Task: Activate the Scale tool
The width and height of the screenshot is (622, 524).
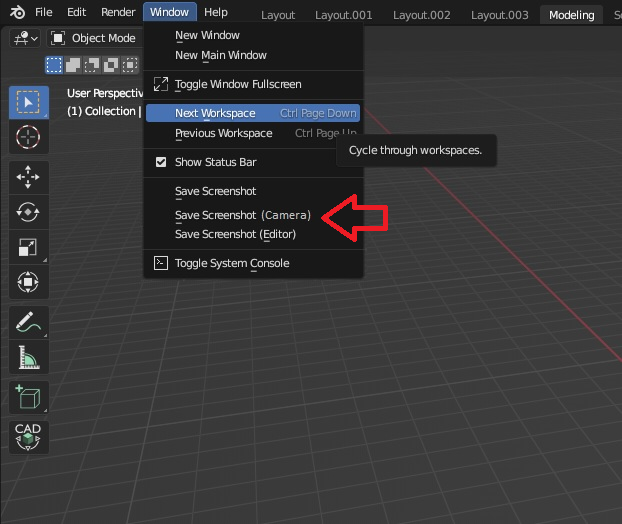Action: pos(29,247)
